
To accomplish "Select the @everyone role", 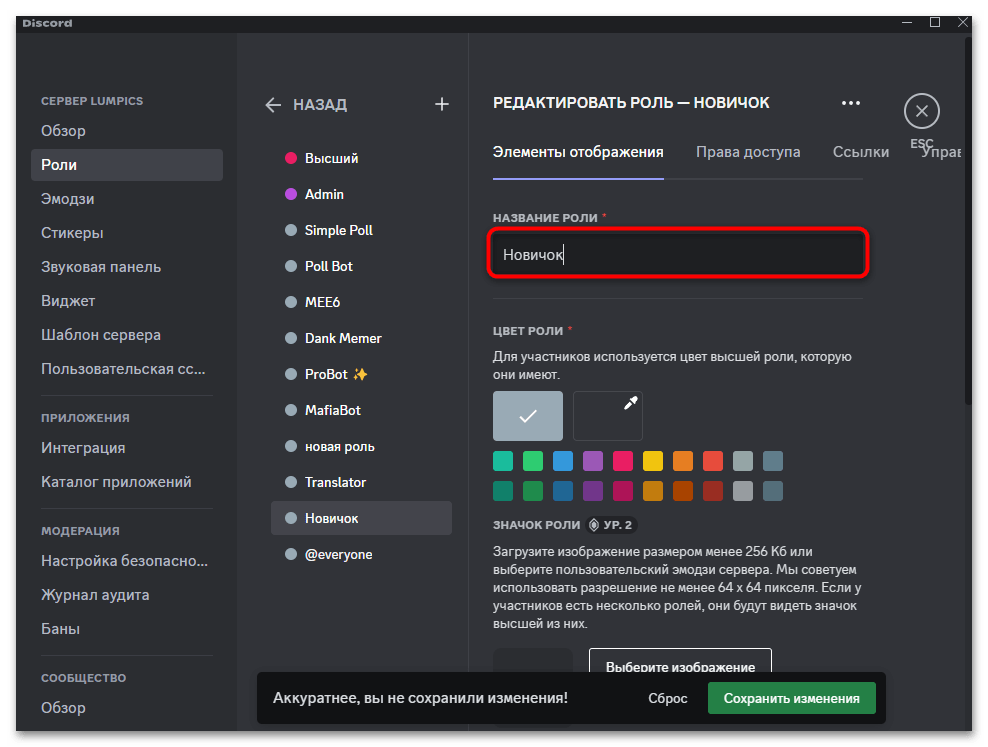I will click(x=338, y=554).
